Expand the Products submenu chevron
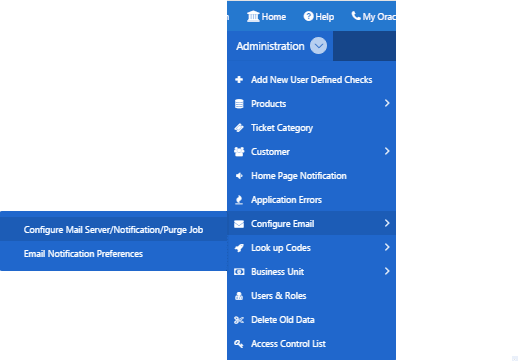This screenshot has width=518, height=361. point(387,103)
